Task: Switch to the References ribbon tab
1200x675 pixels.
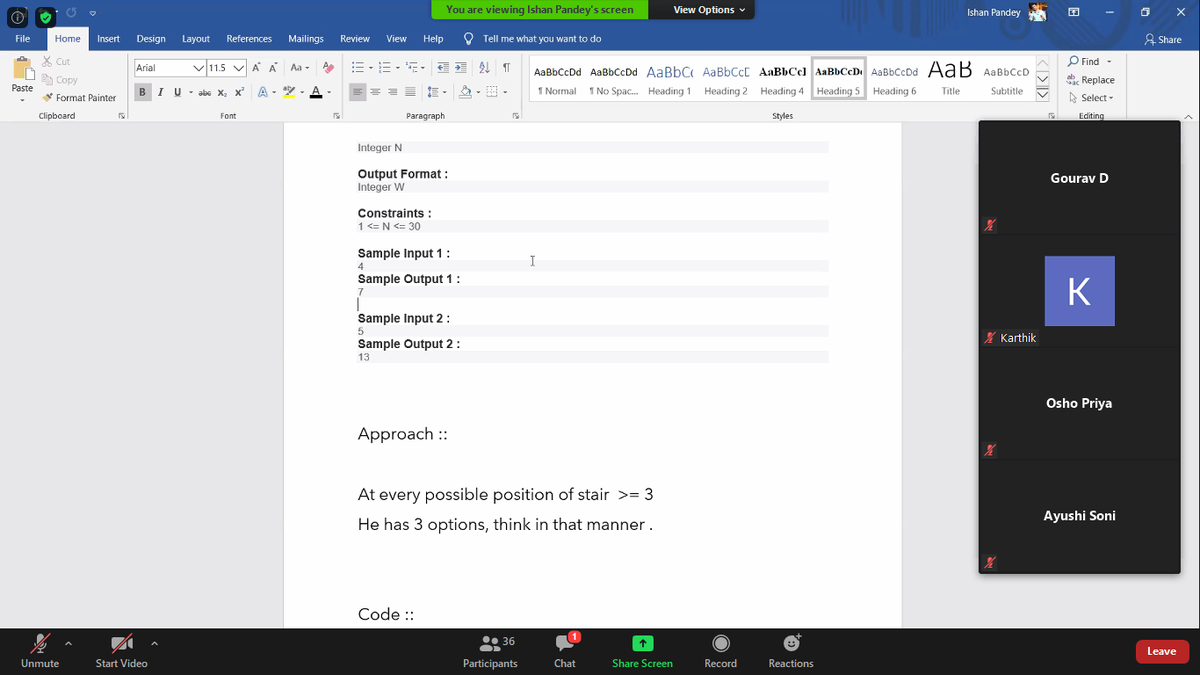Action: 248,38
